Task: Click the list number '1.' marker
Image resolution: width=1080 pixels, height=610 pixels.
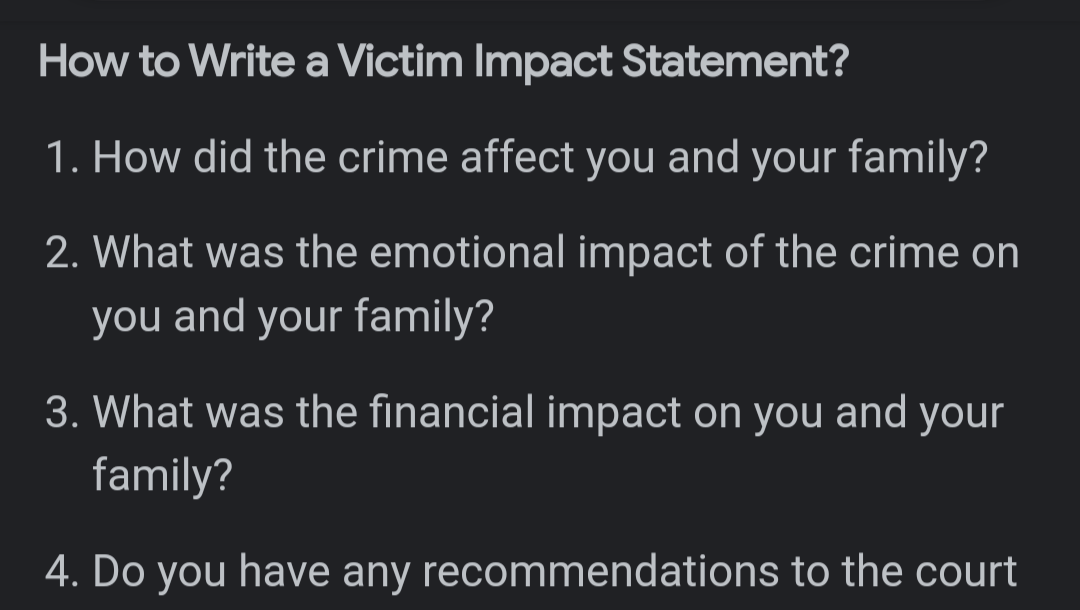Action: click(x=63, y=158)
